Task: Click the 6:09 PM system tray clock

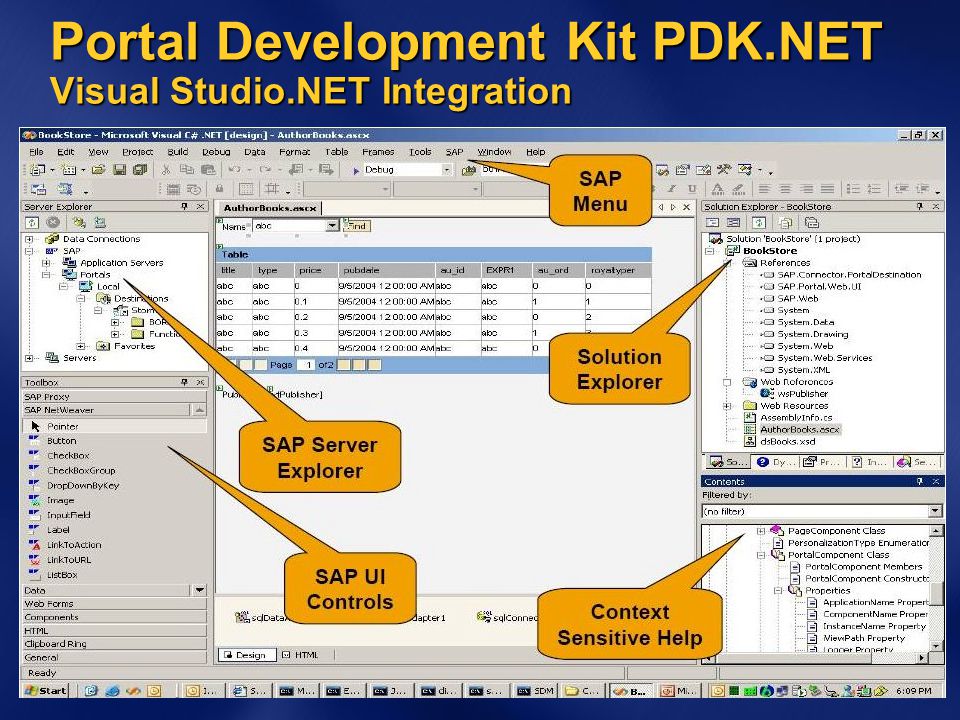Action: (913, 691)
